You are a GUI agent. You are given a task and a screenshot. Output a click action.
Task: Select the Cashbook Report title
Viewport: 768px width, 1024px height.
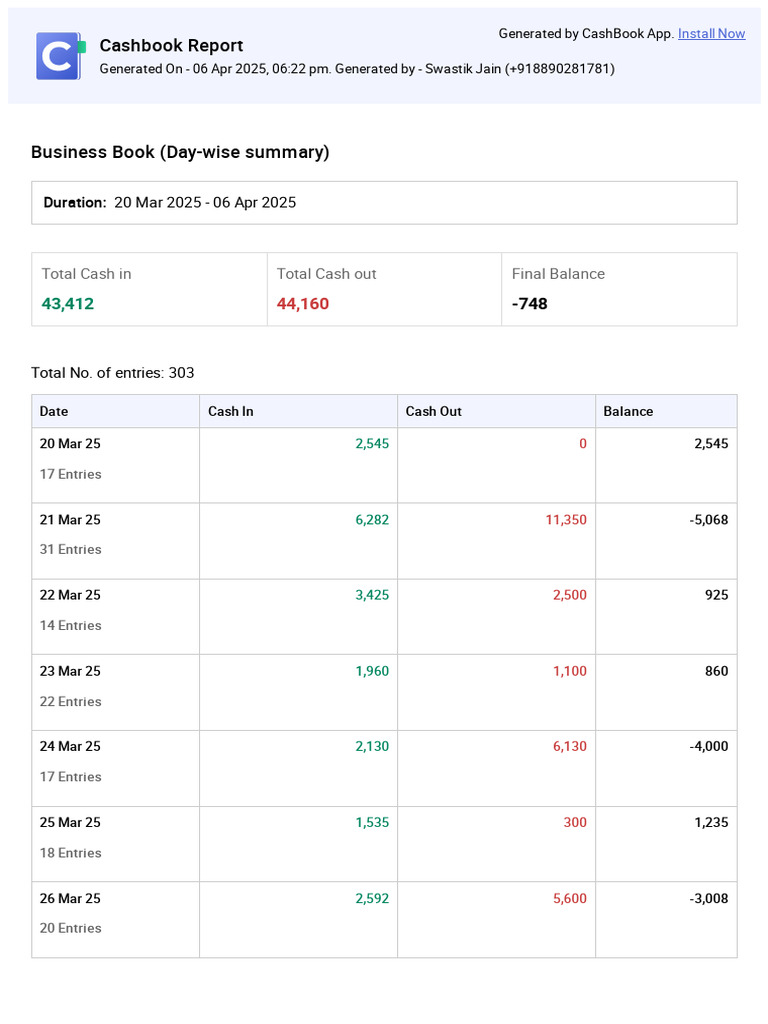coord(171,45)
